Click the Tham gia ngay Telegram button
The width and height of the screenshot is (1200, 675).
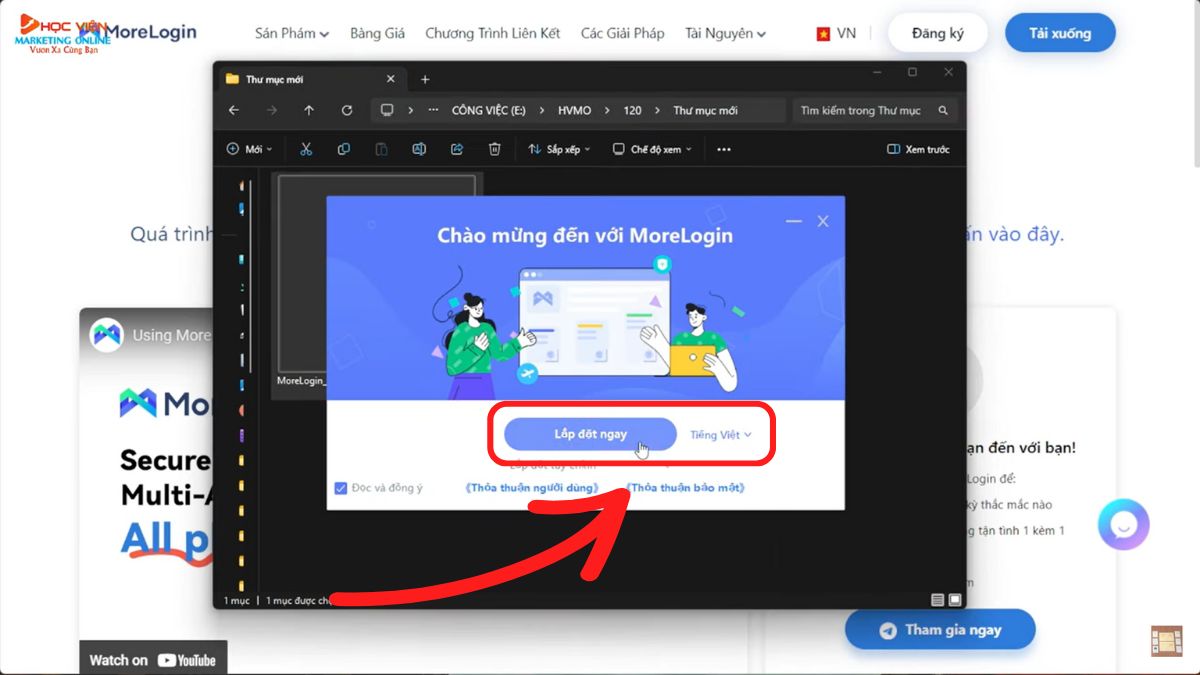[x=940, y=630]
